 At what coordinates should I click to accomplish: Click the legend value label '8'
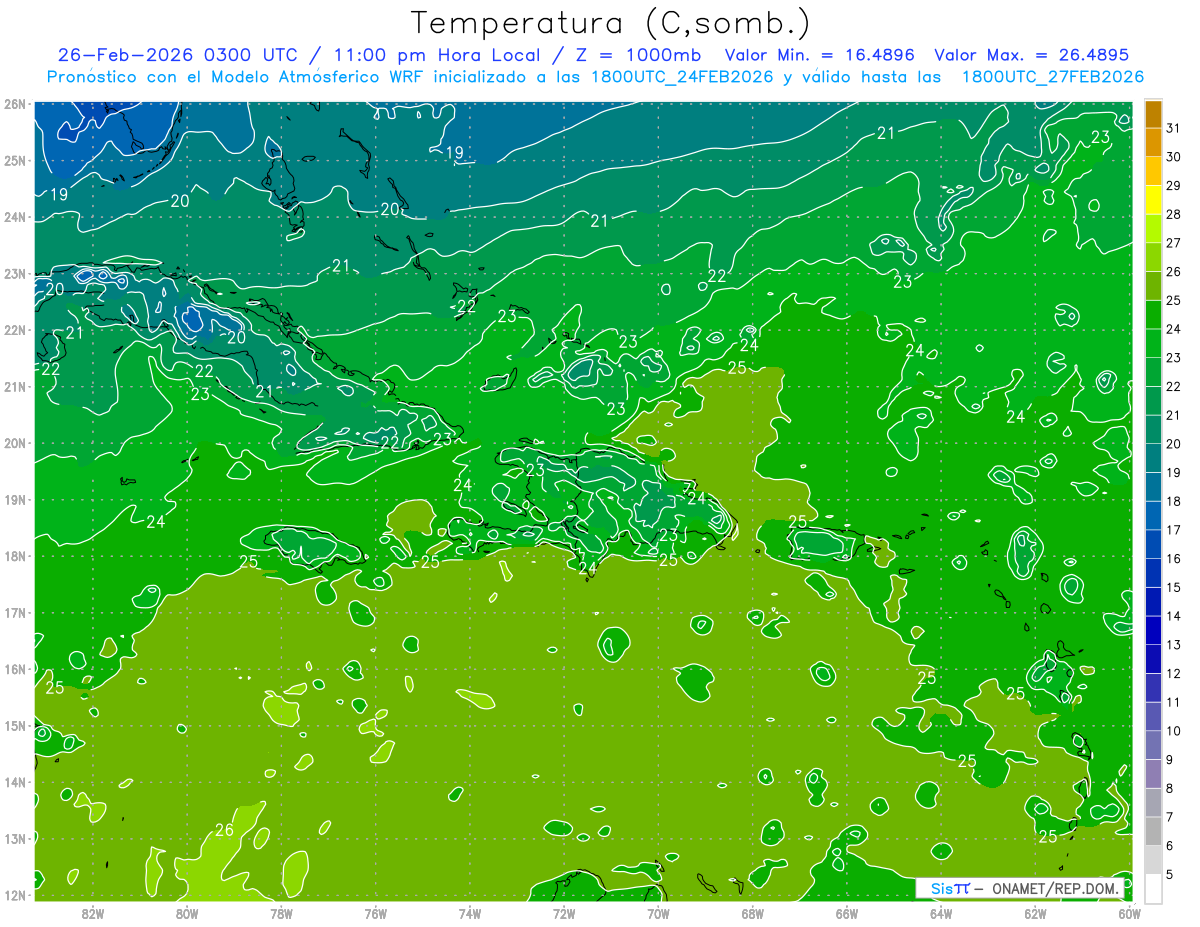1170,789
